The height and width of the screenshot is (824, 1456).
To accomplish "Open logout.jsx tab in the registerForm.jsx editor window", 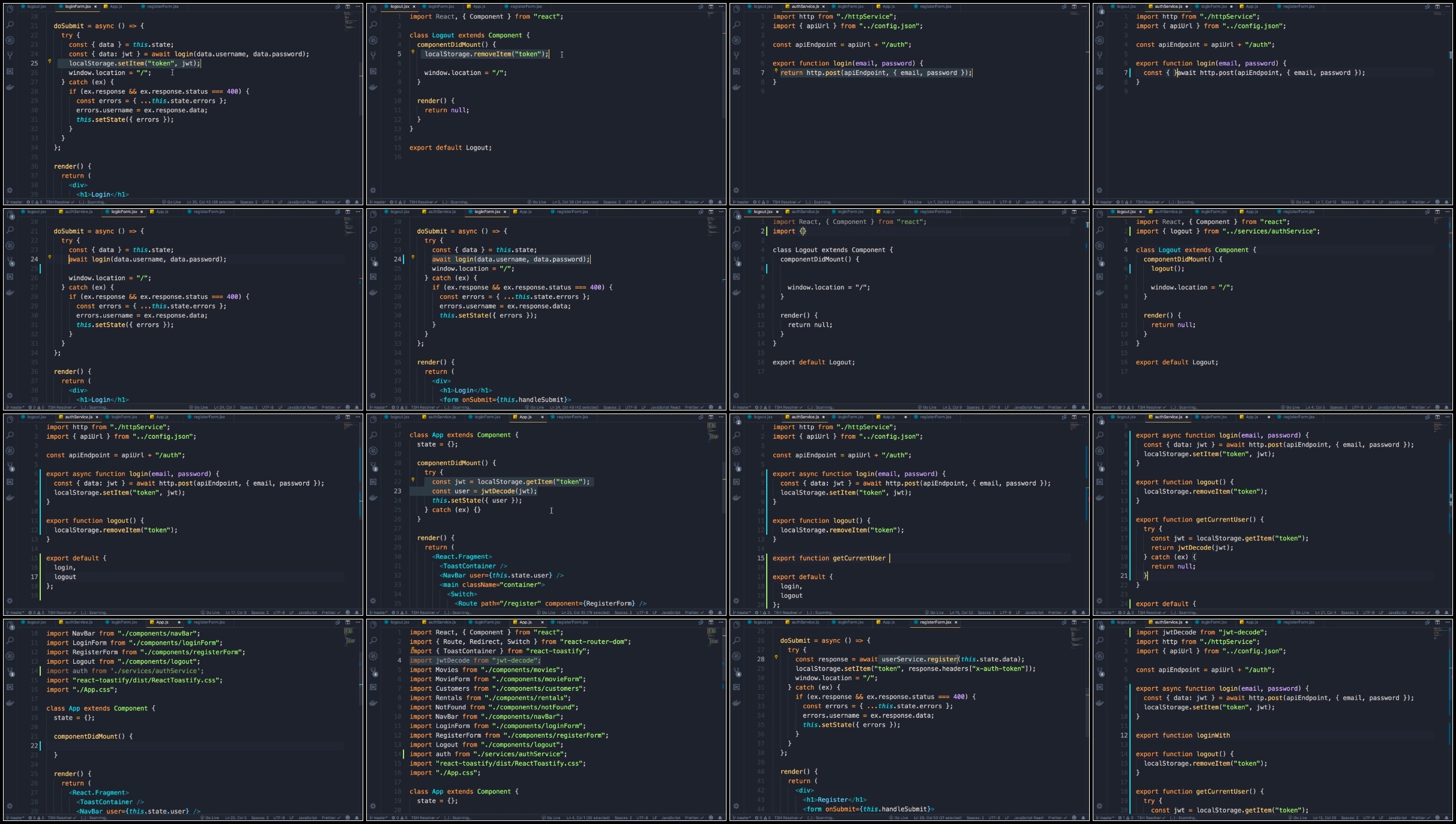I will (763, 622).
